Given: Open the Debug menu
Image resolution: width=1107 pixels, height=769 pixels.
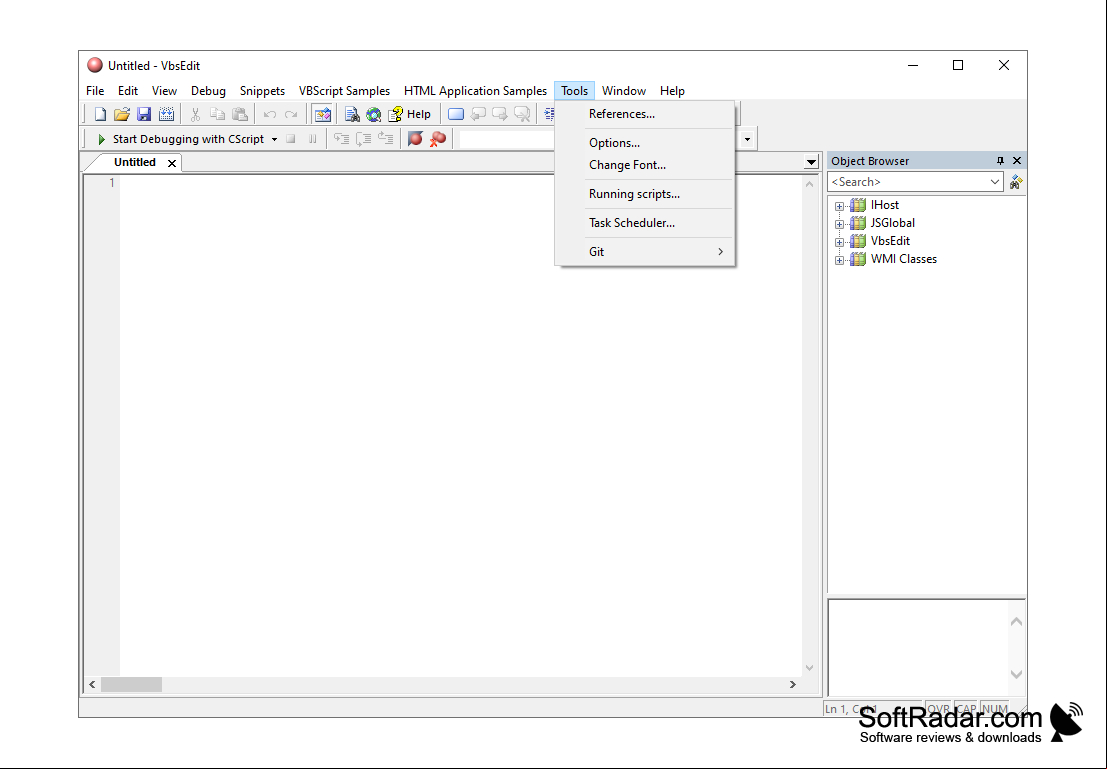Looking at the screenshot, I should (x=208, y=91).
